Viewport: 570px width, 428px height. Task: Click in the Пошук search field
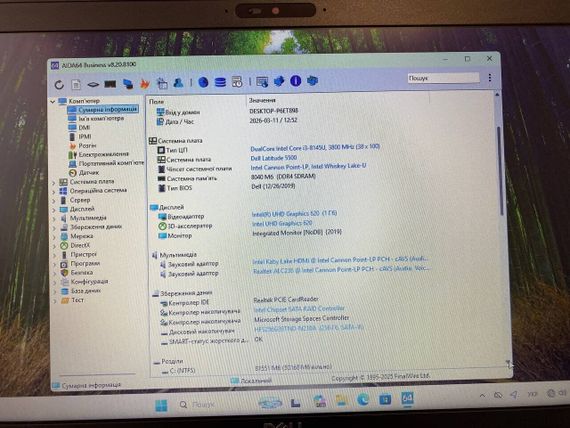pos(443,78)
